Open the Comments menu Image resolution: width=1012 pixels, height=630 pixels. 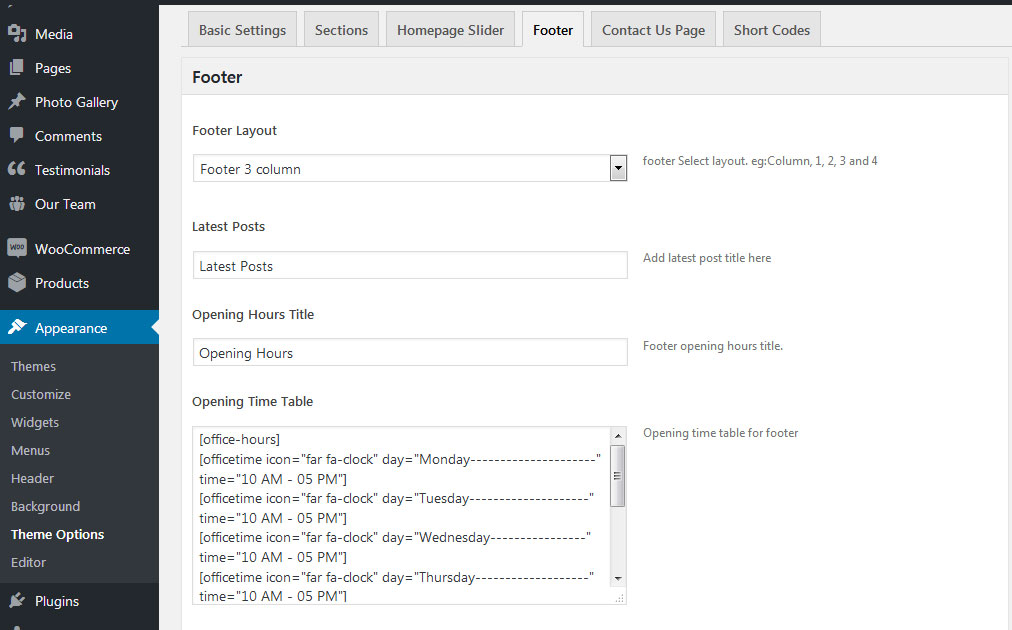[x=68, y=136]
